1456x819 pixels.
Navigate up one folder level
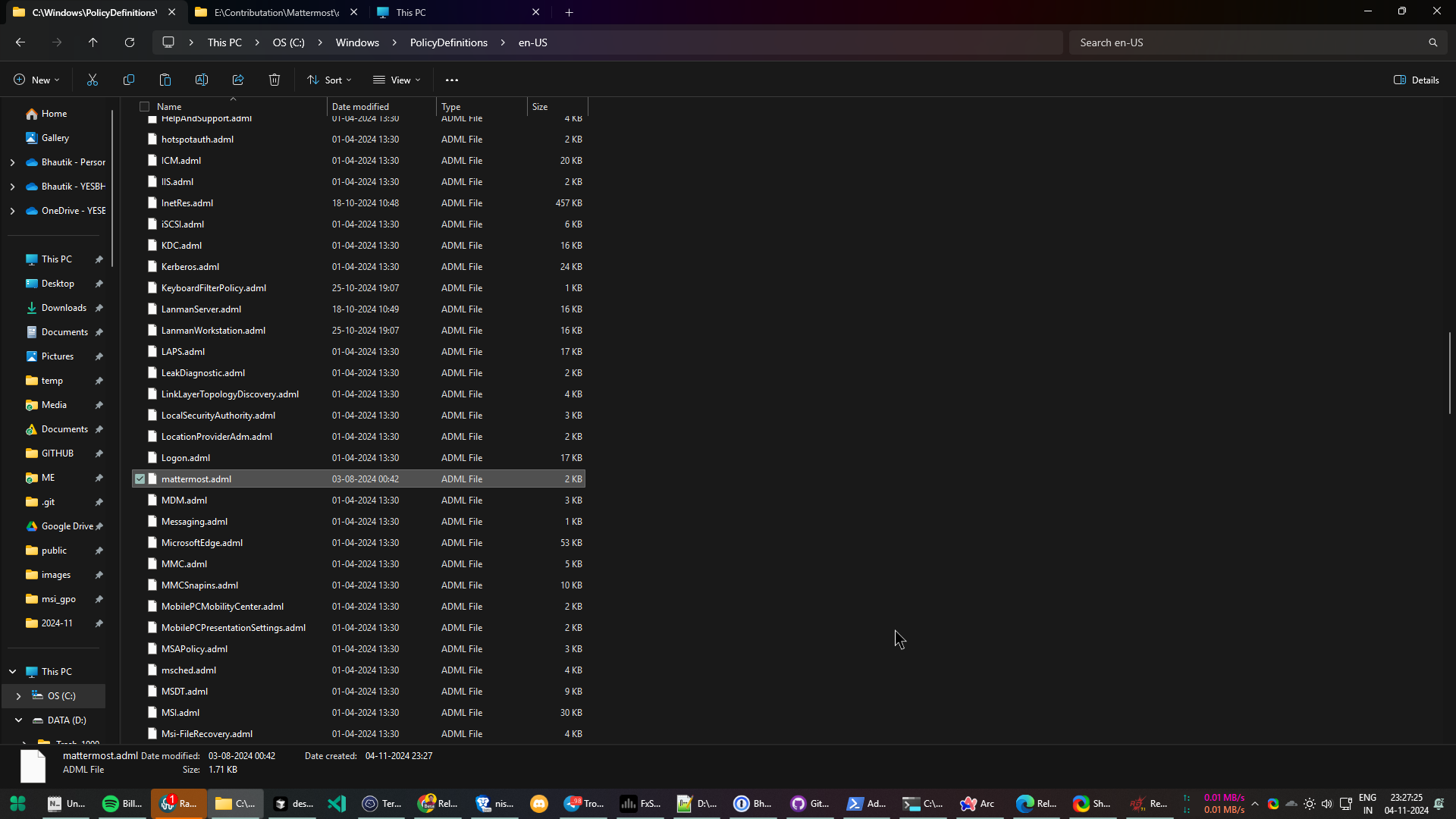tap(93, 42)
